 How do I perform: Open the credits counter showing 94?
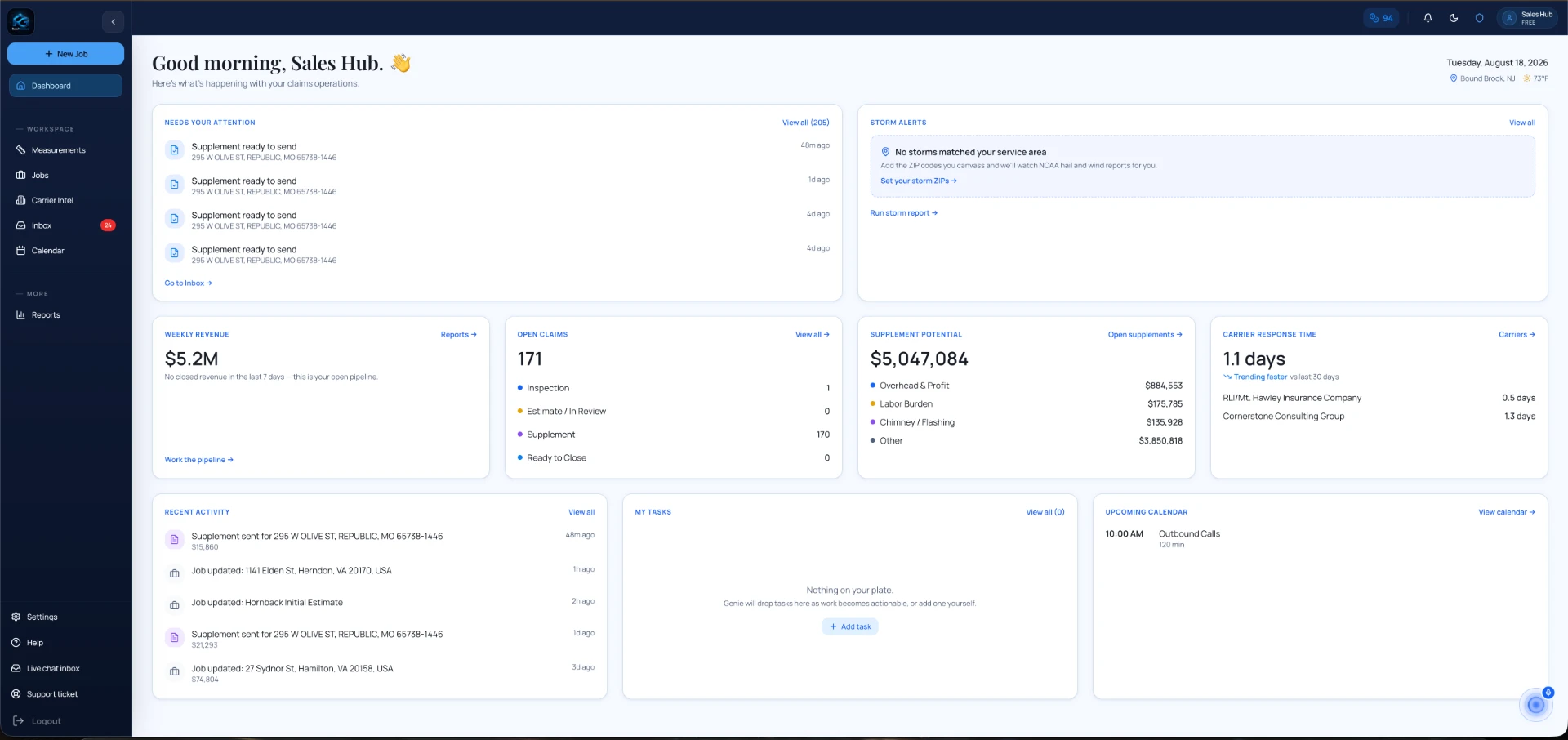1381,18
